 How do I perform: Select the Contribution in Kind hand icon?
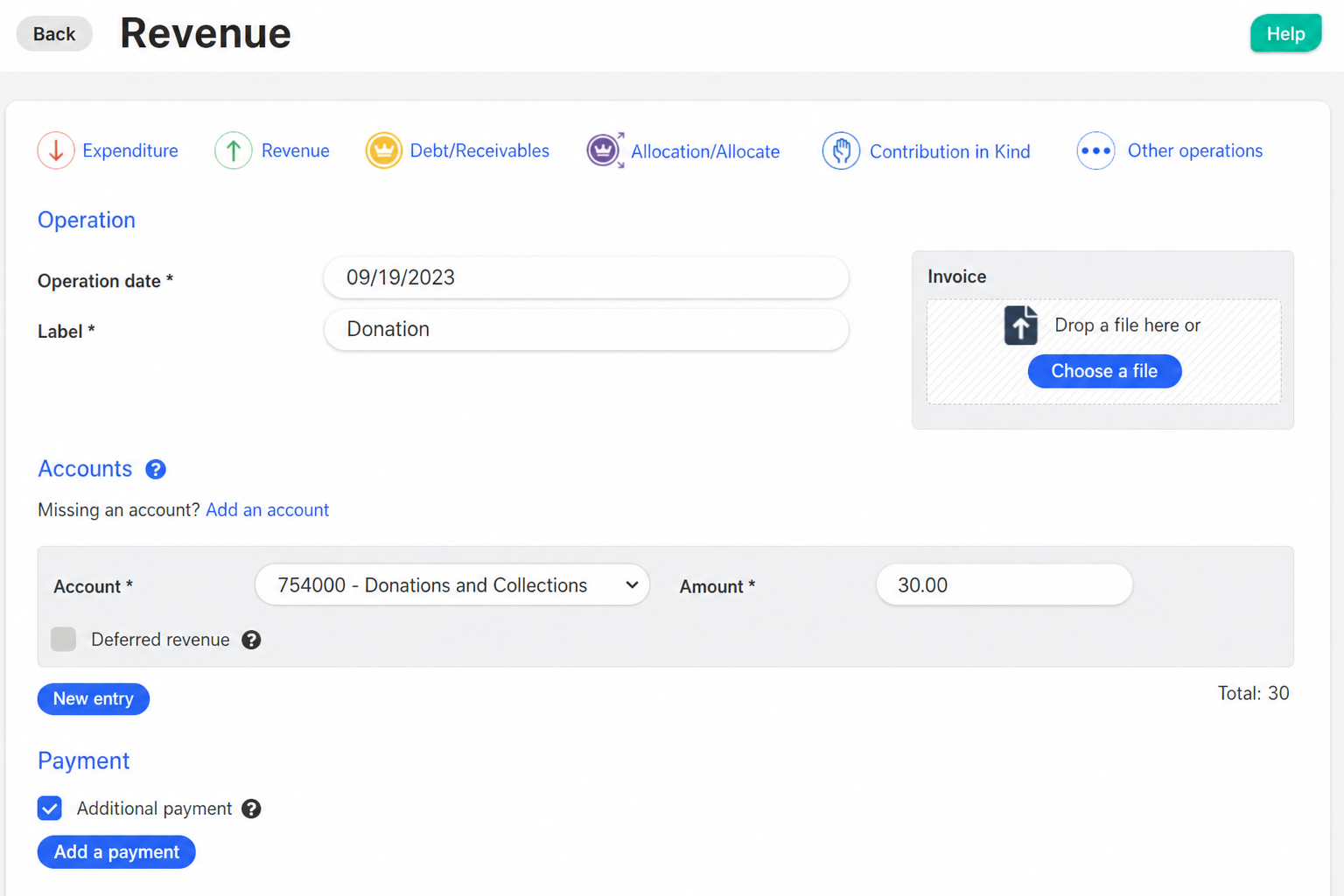click(841, 150)
